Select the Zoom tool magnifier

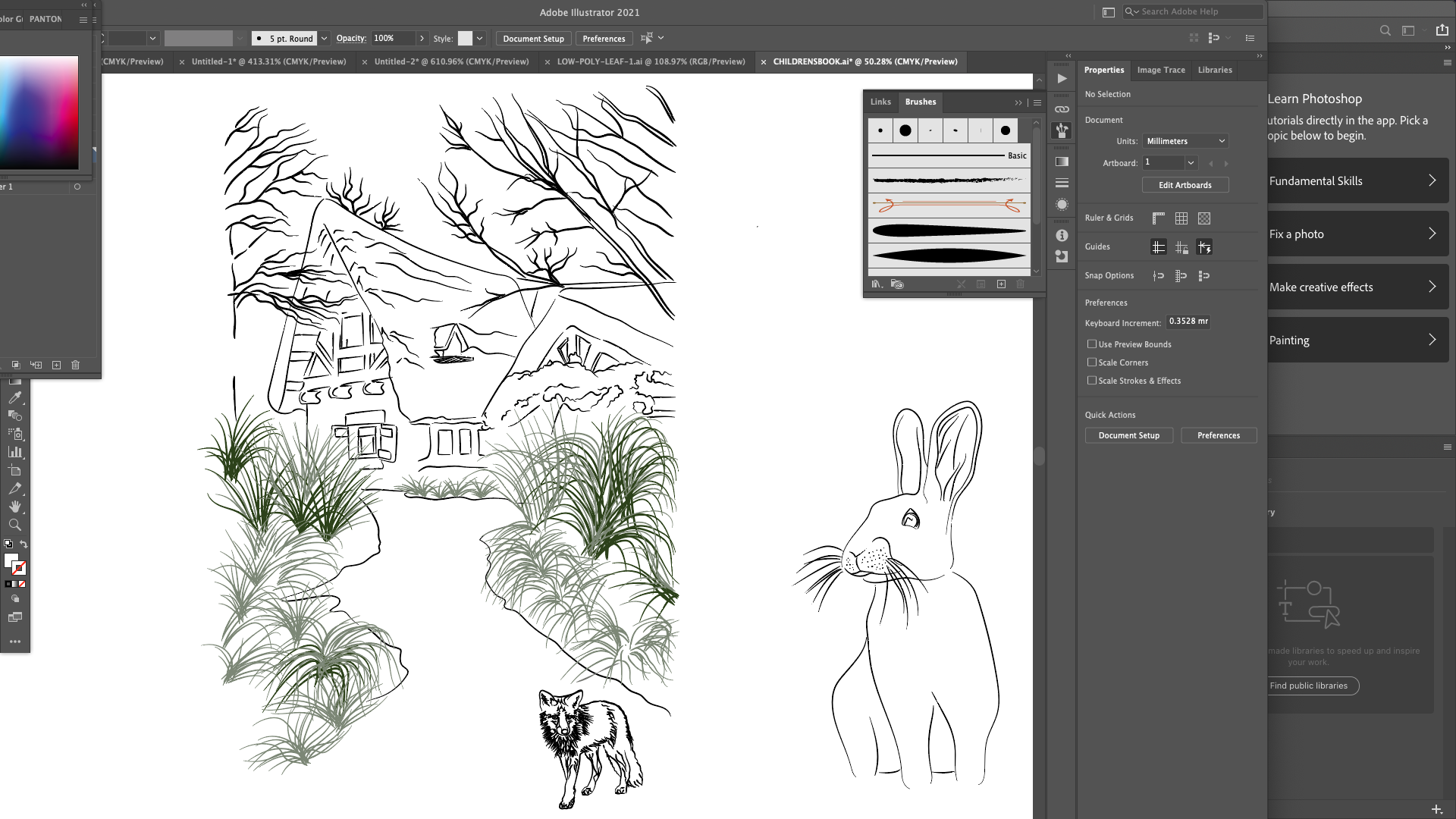coord(14,525)
